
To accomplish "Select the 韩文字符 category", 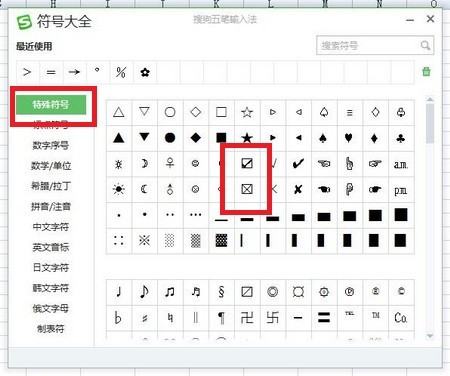I will coord(51,288).
